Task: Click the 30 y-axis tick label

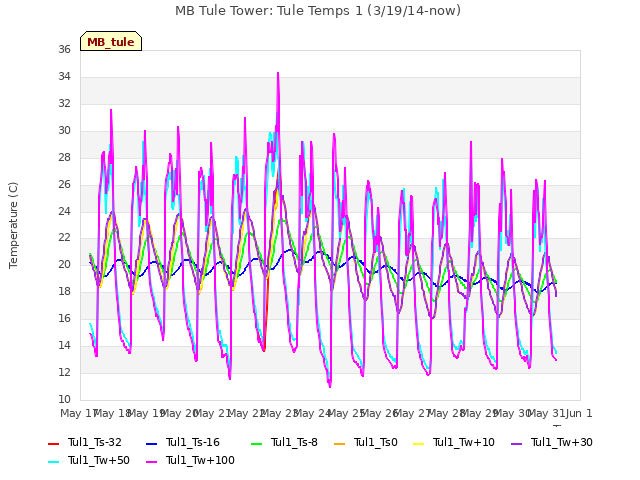Action: (64, 130)
